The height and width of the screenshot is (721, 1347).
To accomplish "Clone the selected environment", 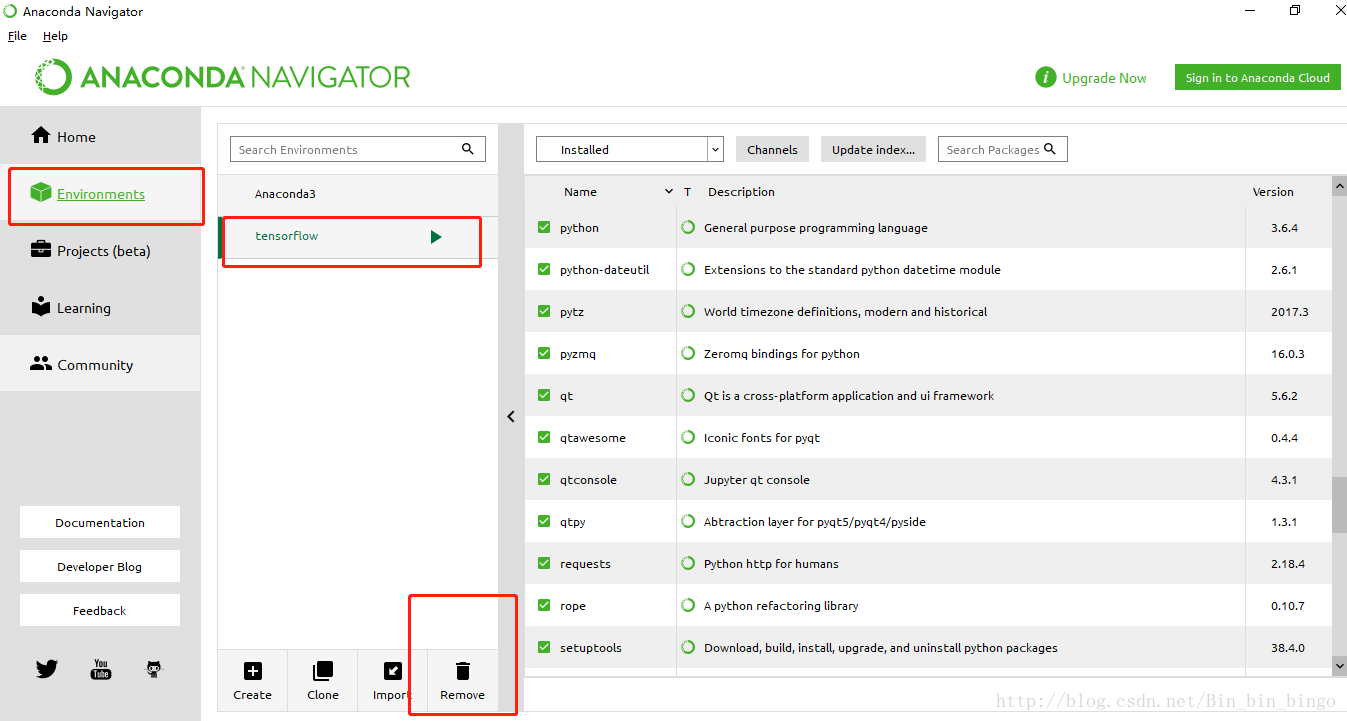I will (x=323, y=680).
